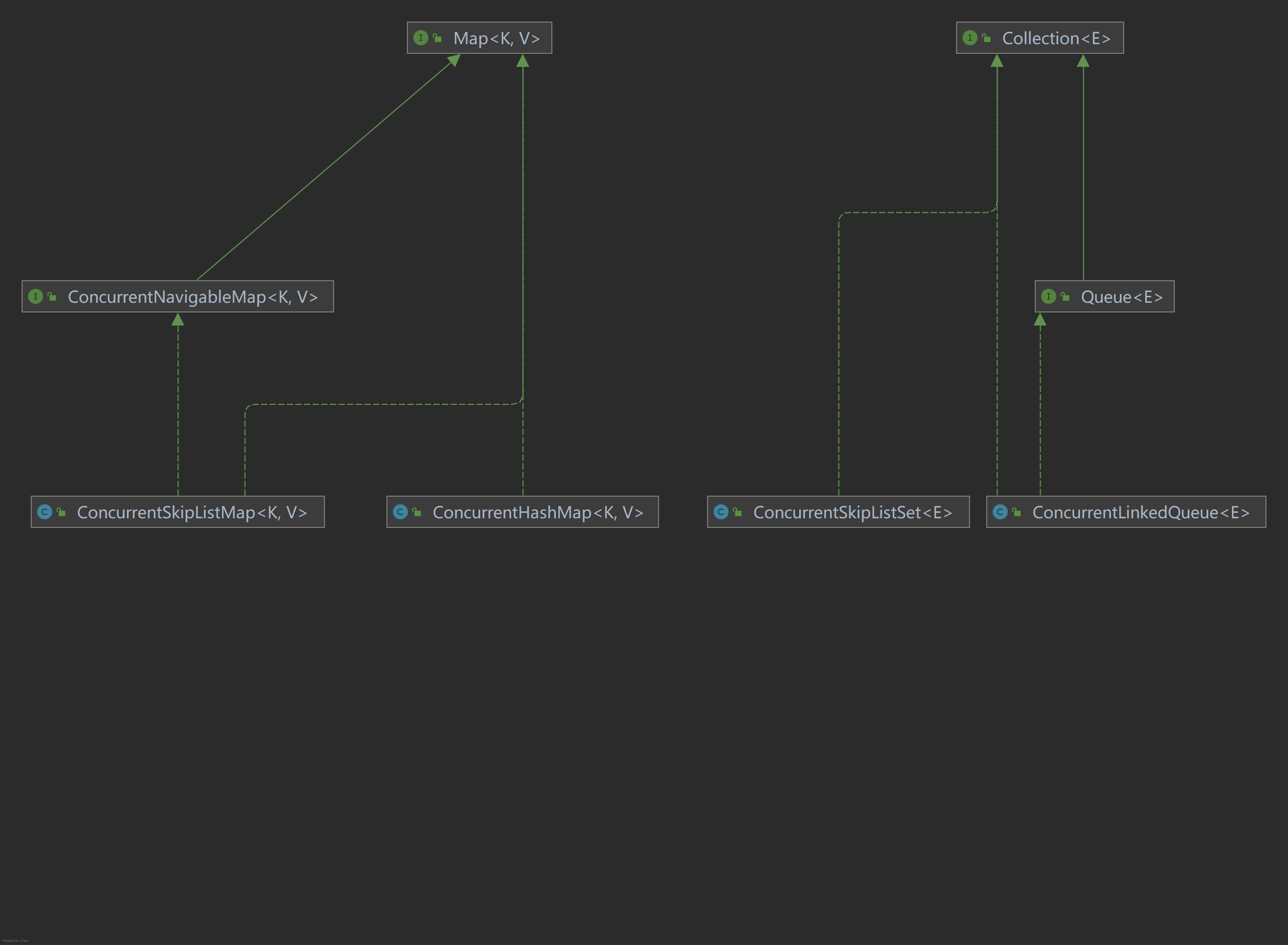Click the interface icon on Collection<E> node
This screenshot has height=945, width=1288.
tap(970, 38)
